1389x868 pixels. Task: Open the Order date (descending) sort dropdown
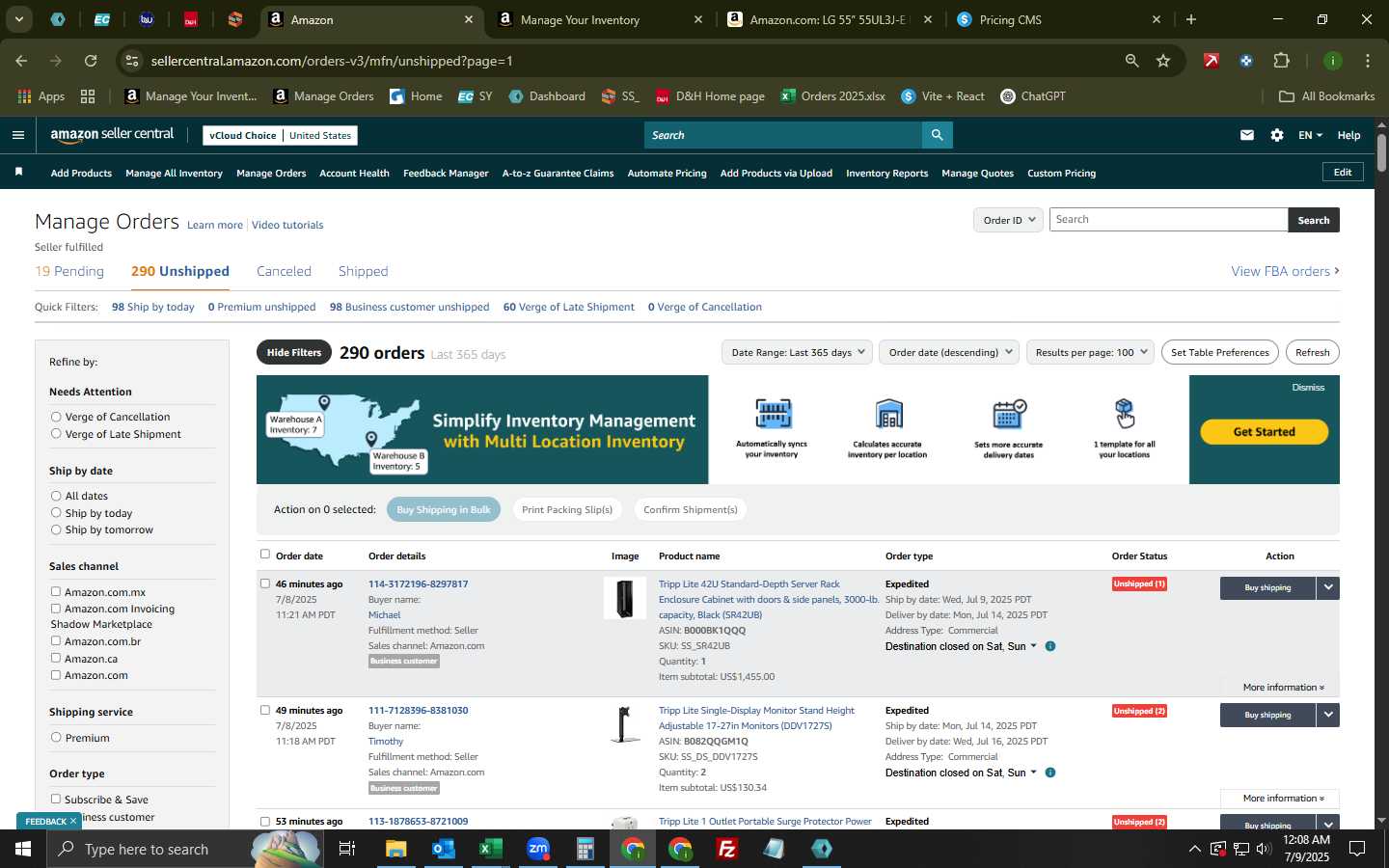click(x=950, y=352)
